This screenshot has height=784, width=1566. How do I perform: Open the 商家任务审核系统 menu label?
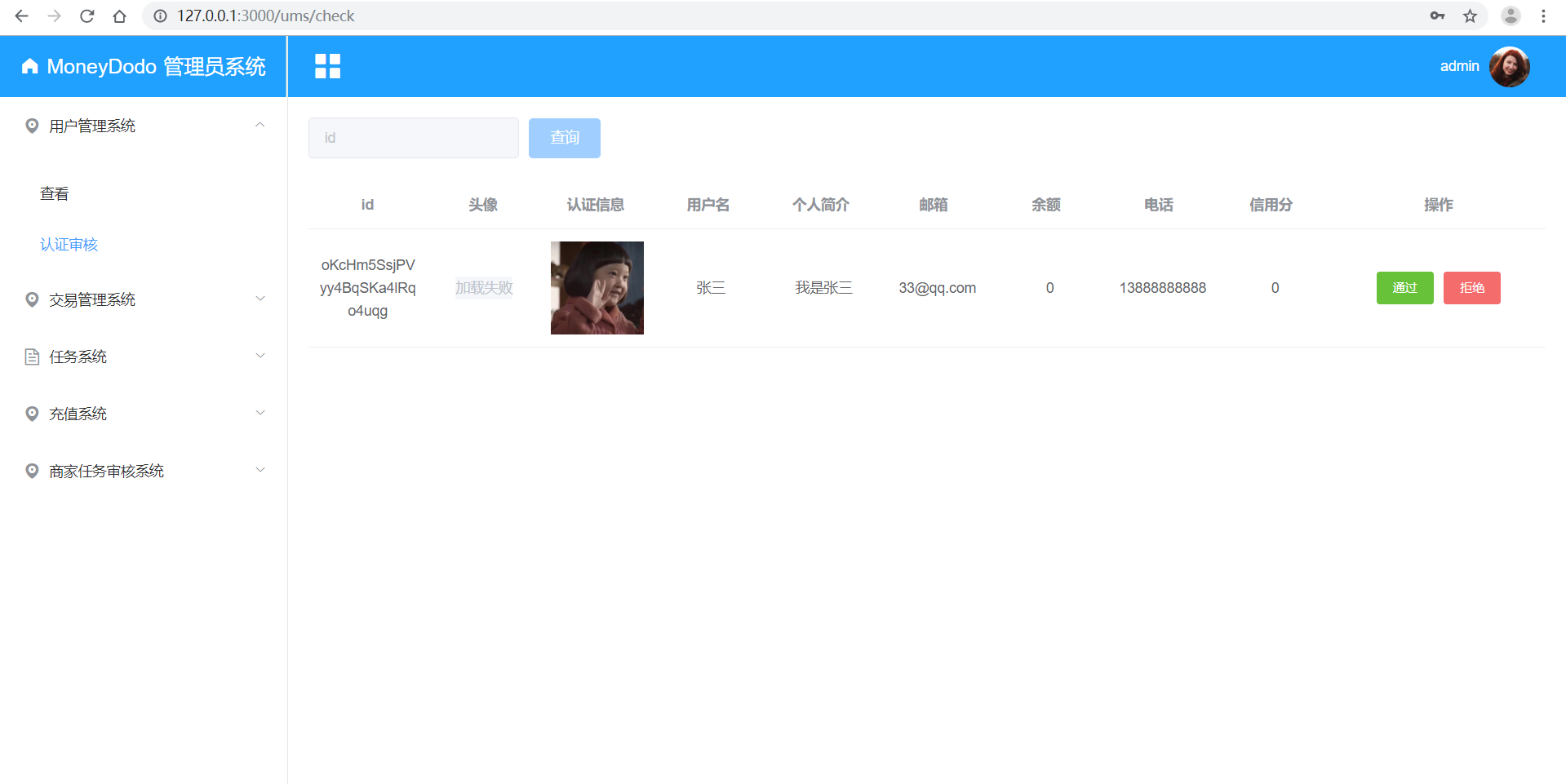(106, 471)
